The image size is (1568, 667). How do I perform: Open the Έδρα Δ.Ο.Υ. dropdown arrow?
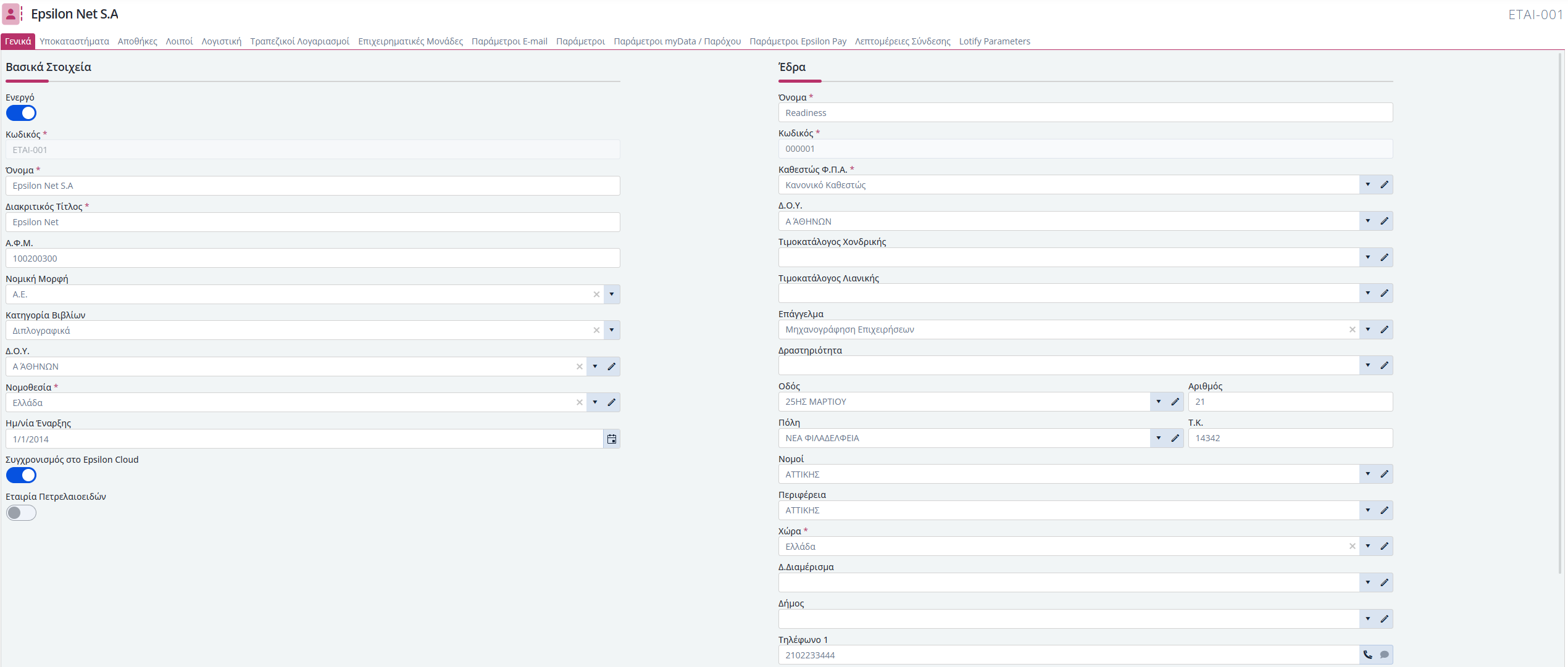pyautogui.click(x=1368, y=221)
